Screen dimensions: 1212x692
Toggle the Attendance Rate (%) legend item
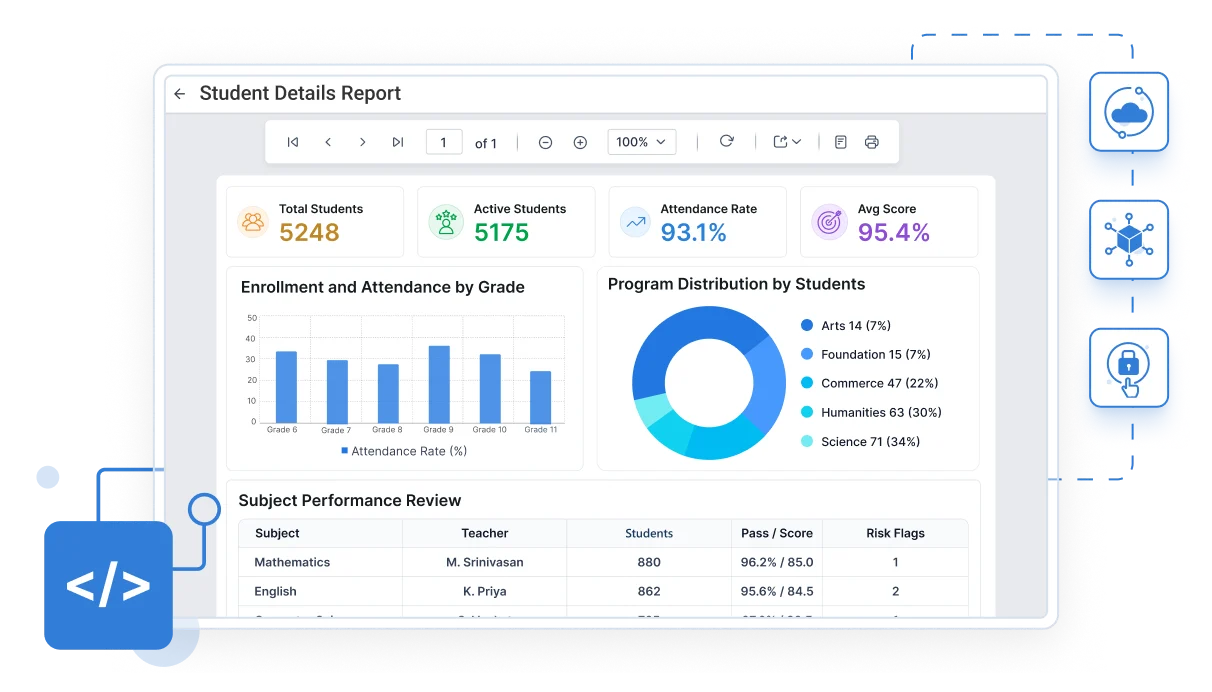tap(404, 451)
